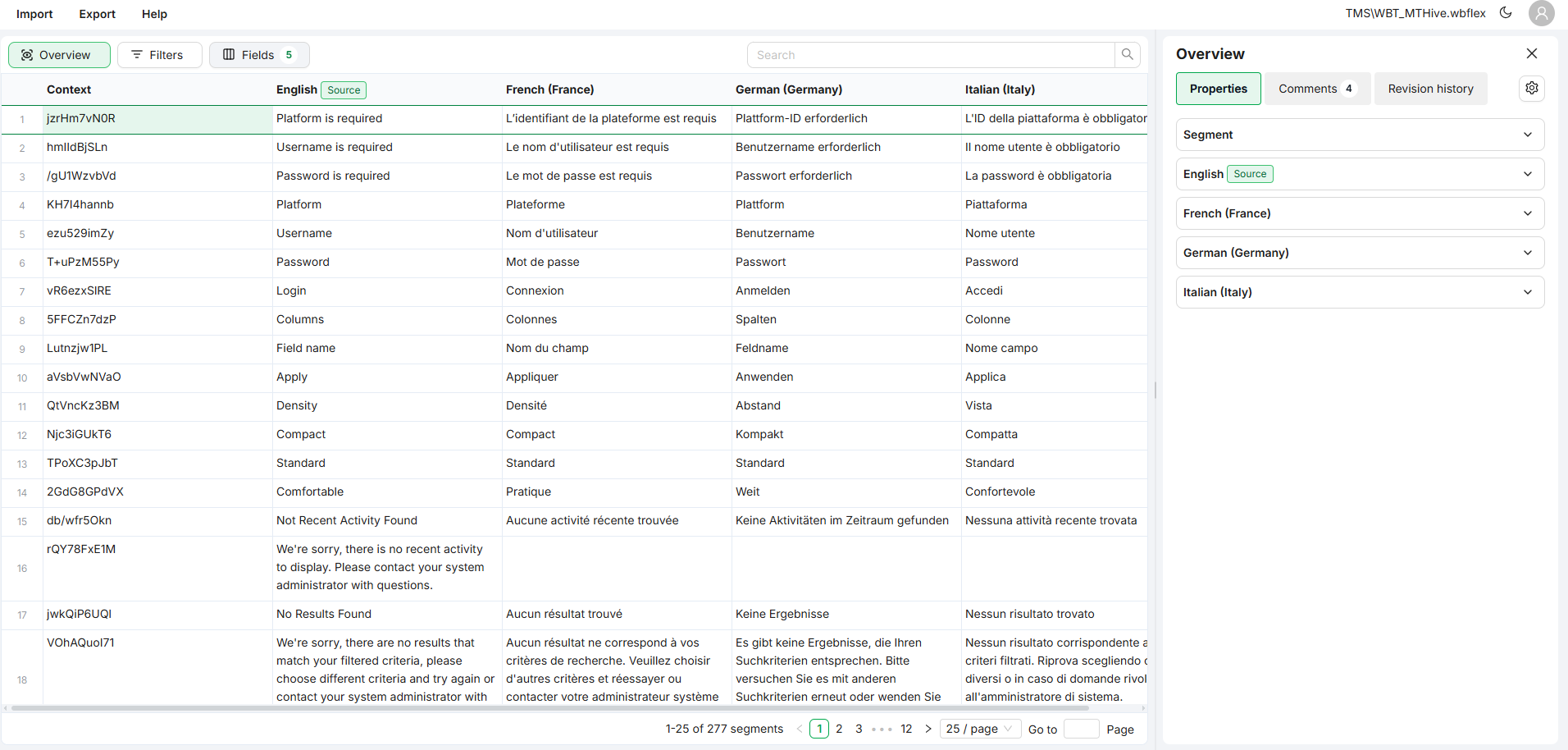The width and height of the screenshot is (1568, 750).
Task: Expand the Segment section
Action: point(1360,135)
